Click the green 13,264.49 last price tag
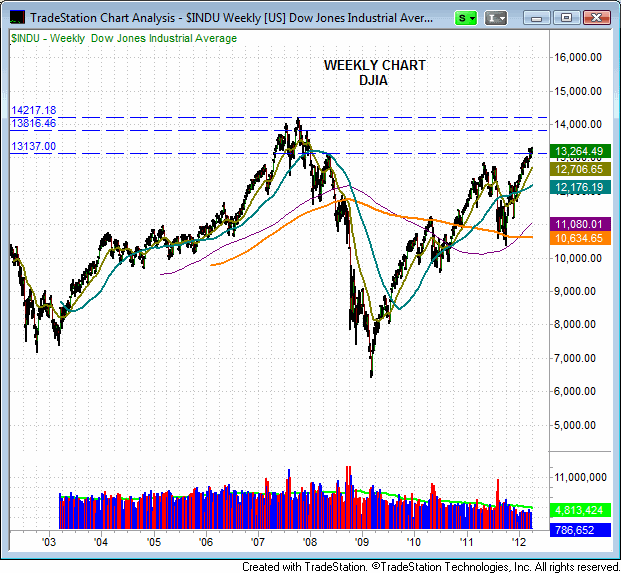The width and height of the screenshot is (621, 573). coord(576,151)
